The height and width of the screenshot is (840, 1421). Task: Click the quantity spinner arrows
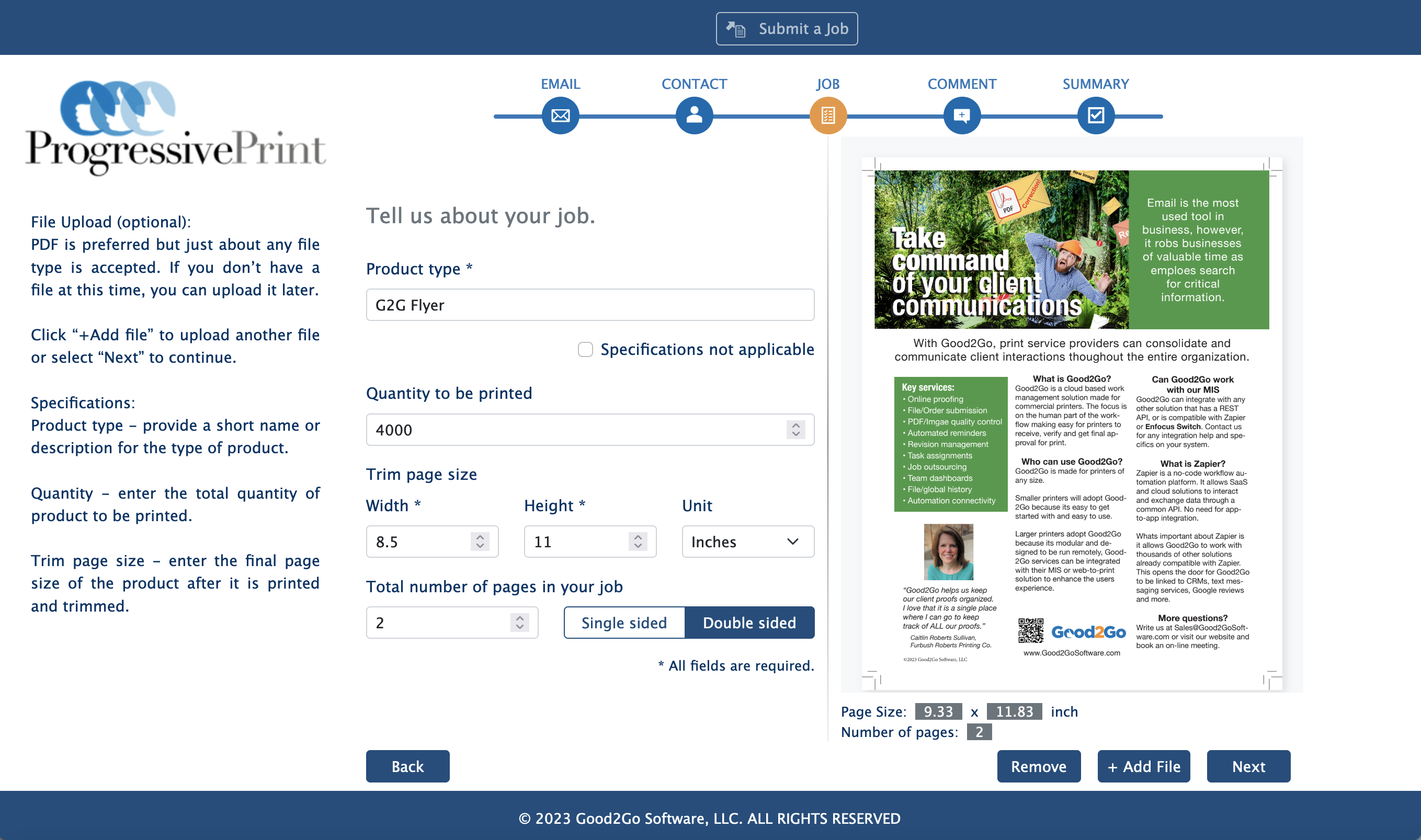[795, 430]
